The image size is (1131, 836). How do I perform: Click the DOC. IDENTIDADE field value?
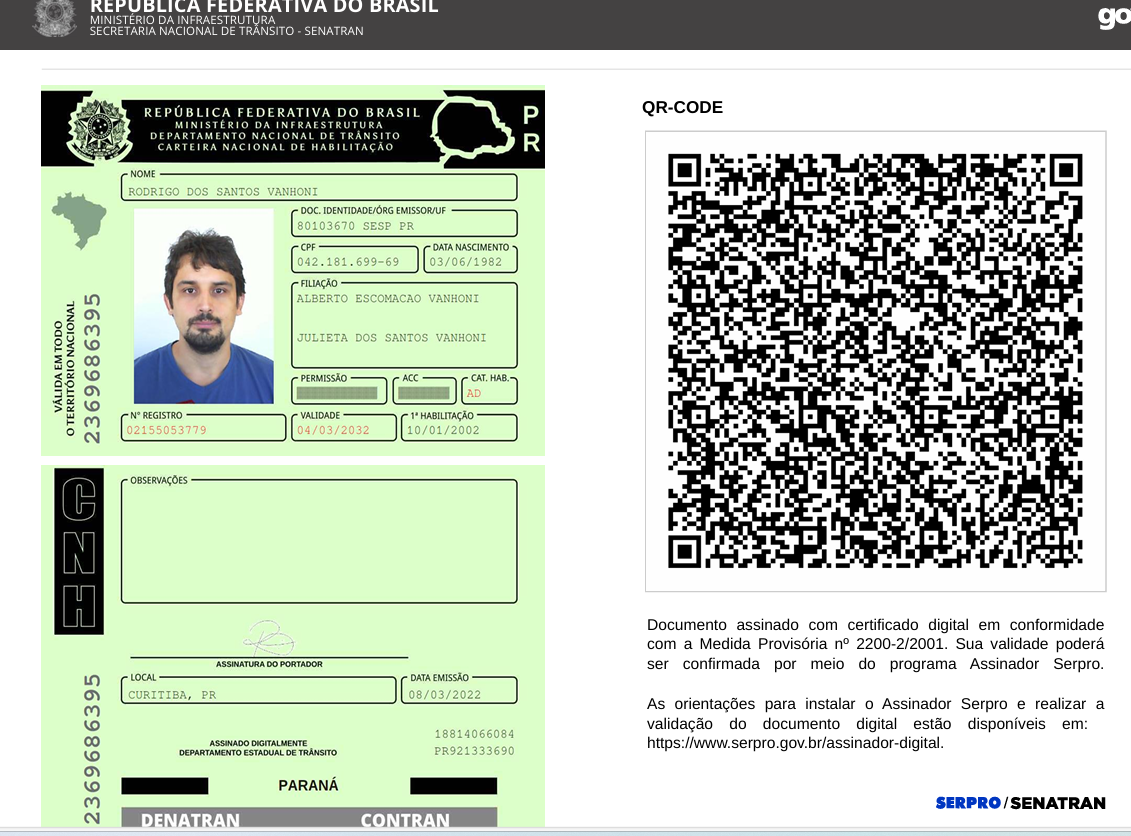point(356,226)
